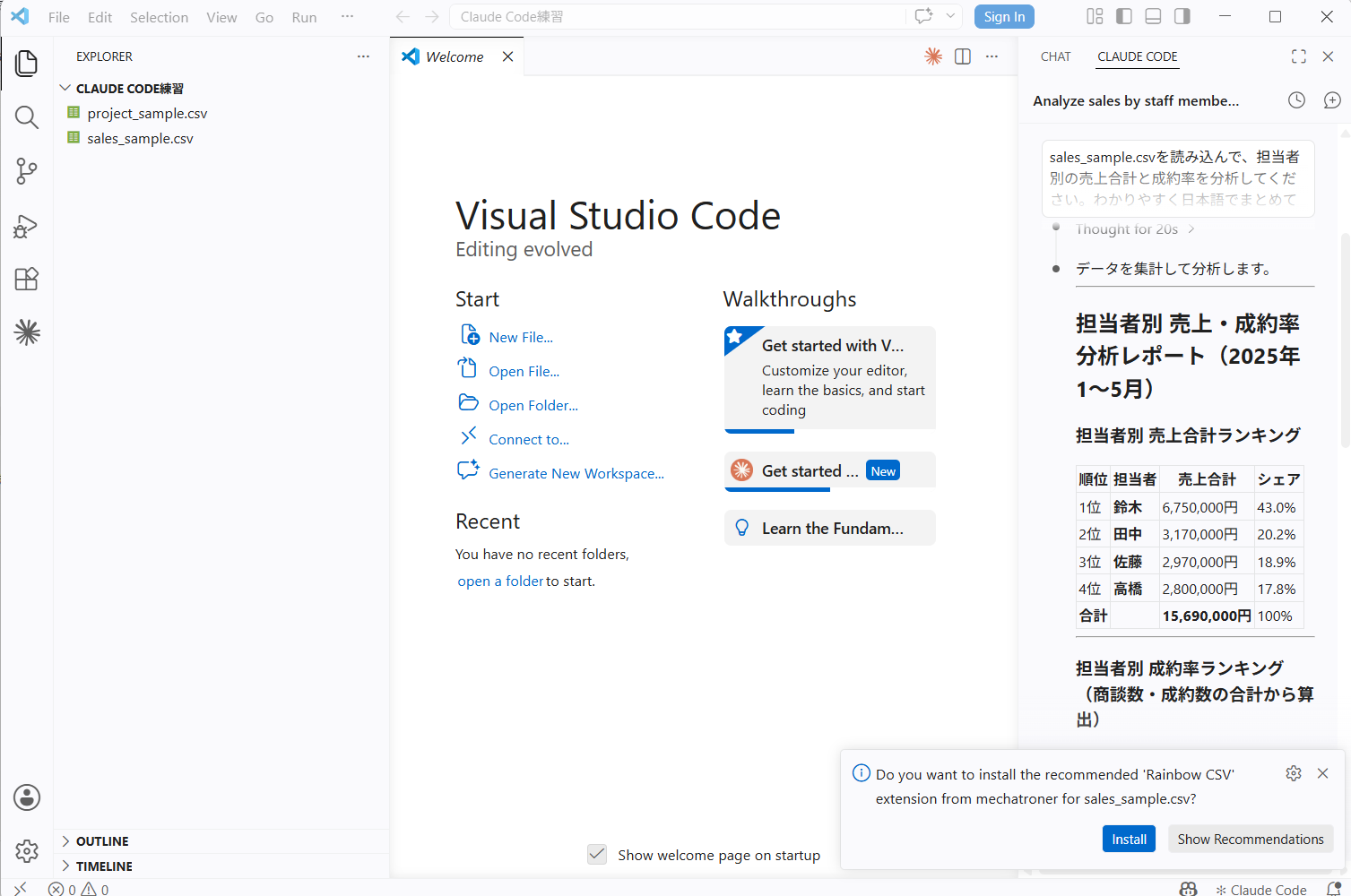Viewport: 1351px width, 896px height.
Task: Open the notification settings gear for Rainbow CSV
Action: (1294, 773)
